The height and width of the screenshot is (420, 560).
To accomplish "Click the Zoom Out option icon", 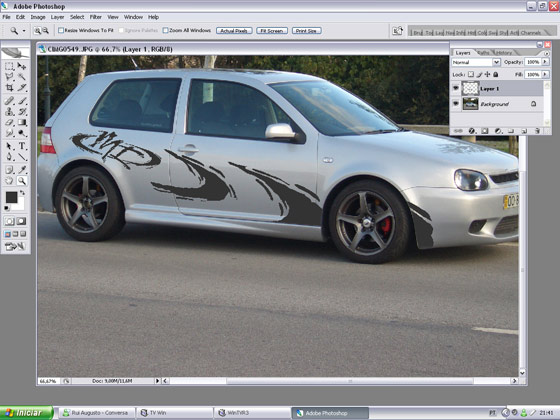I will click(46, 31).
